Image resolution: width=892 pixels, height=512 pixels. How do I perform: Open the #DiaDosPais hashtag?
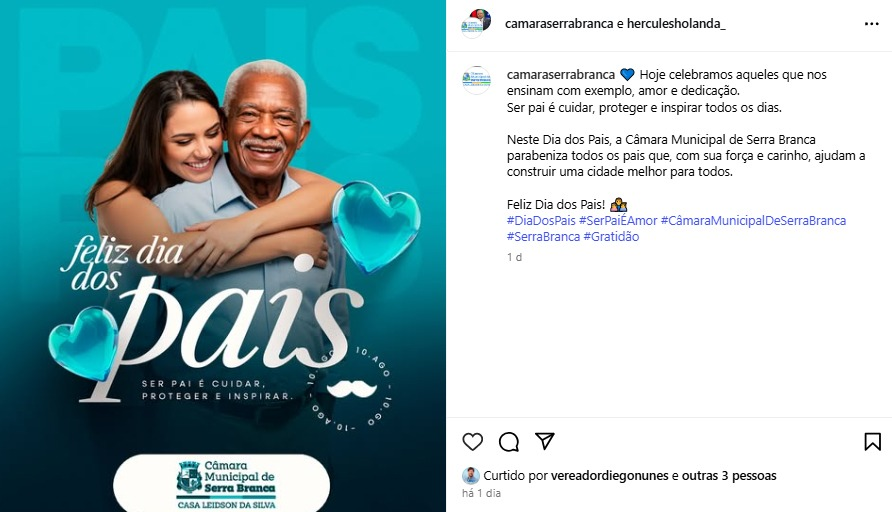pos(541,221)
